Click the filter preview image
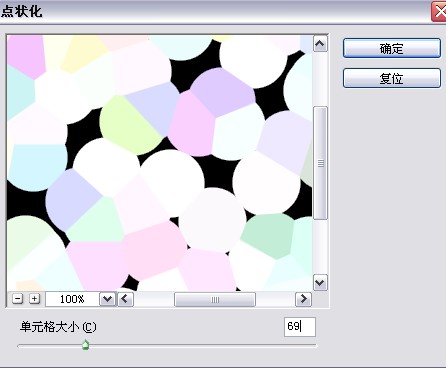Viewport: 446px width, 368px height. (x=160, y=163)
